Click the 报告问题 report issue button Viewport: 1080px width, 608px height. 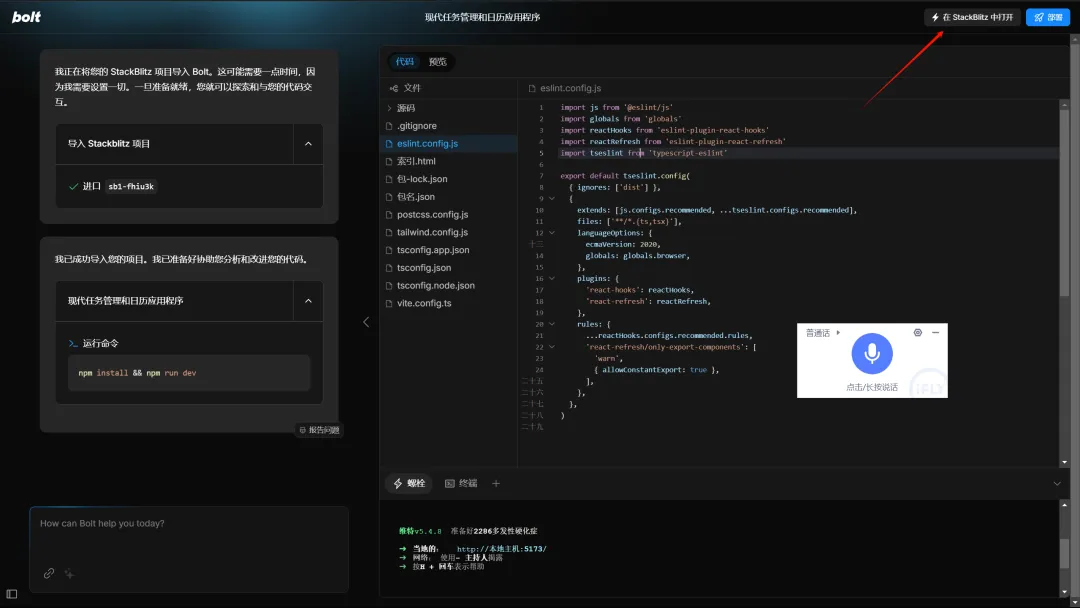click(319, 430)
